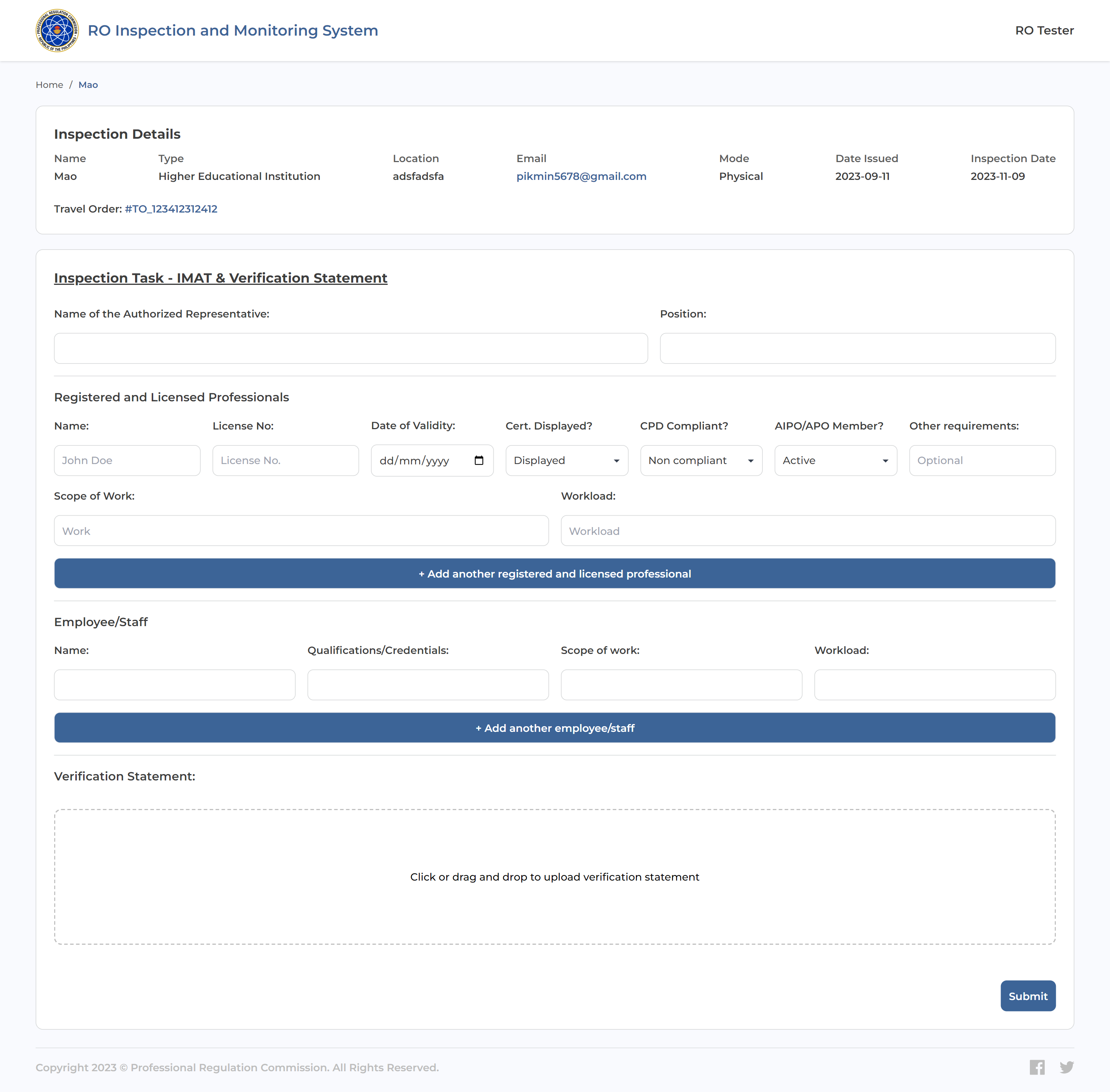Image resolution: width=1110 pixels, height=1092 pixels.
Task: Open RO Tester user menu
Action: point(1044,30)
